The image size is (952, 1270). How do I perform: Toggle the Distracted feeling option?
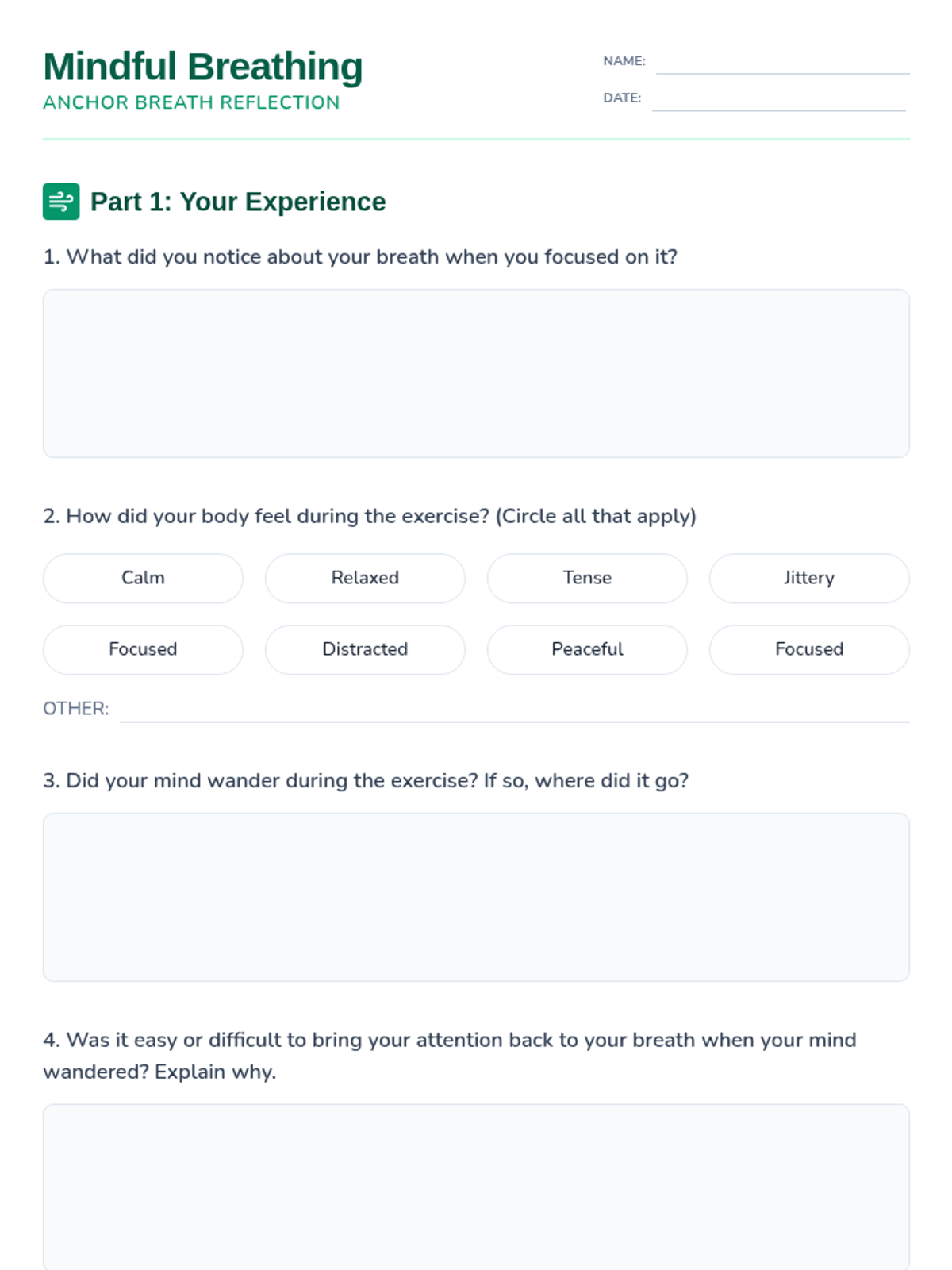(365, 649)
